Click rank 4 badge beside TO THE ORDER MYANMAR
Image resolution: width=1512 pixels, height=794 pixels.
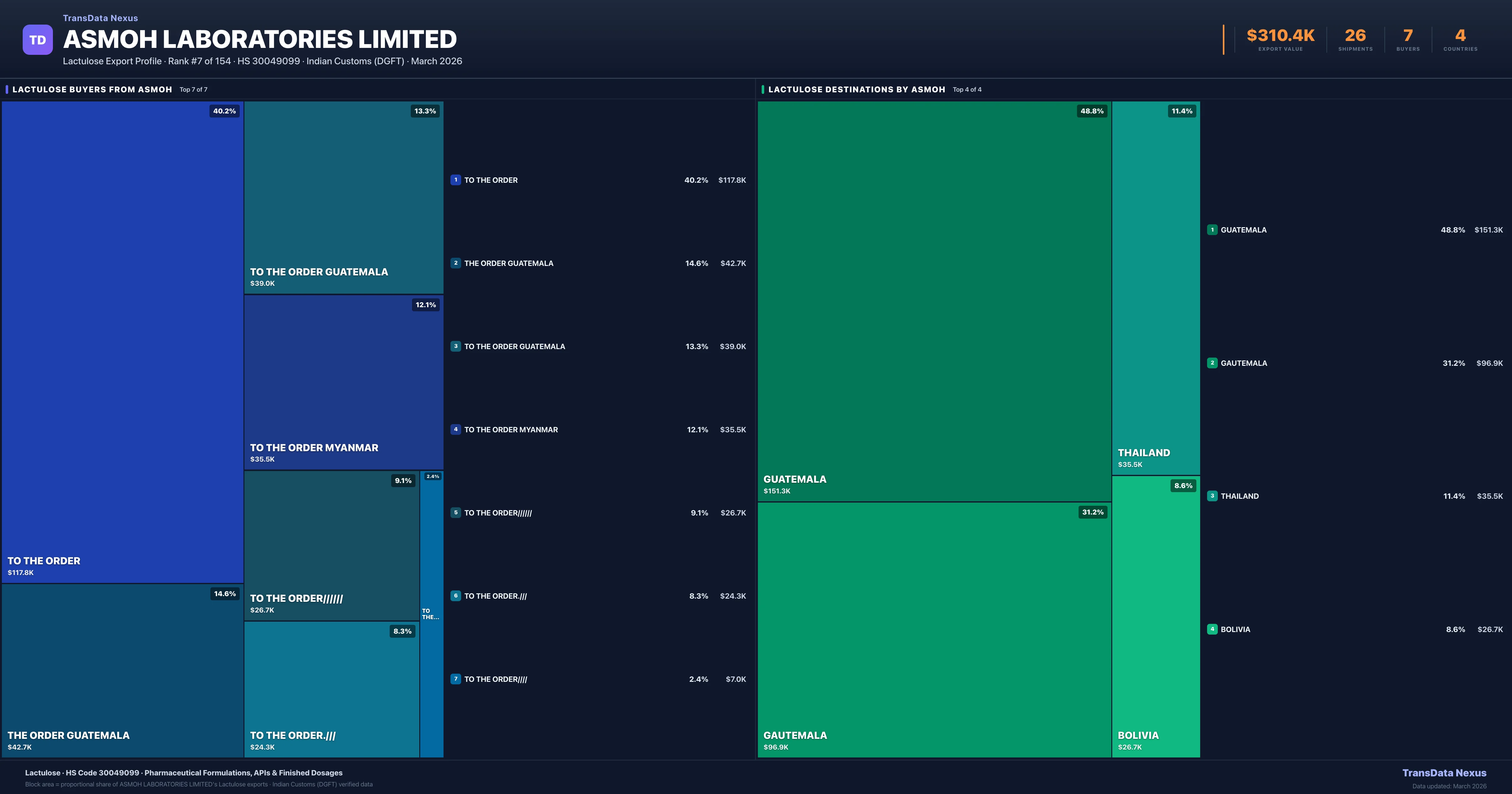point(455,429)
